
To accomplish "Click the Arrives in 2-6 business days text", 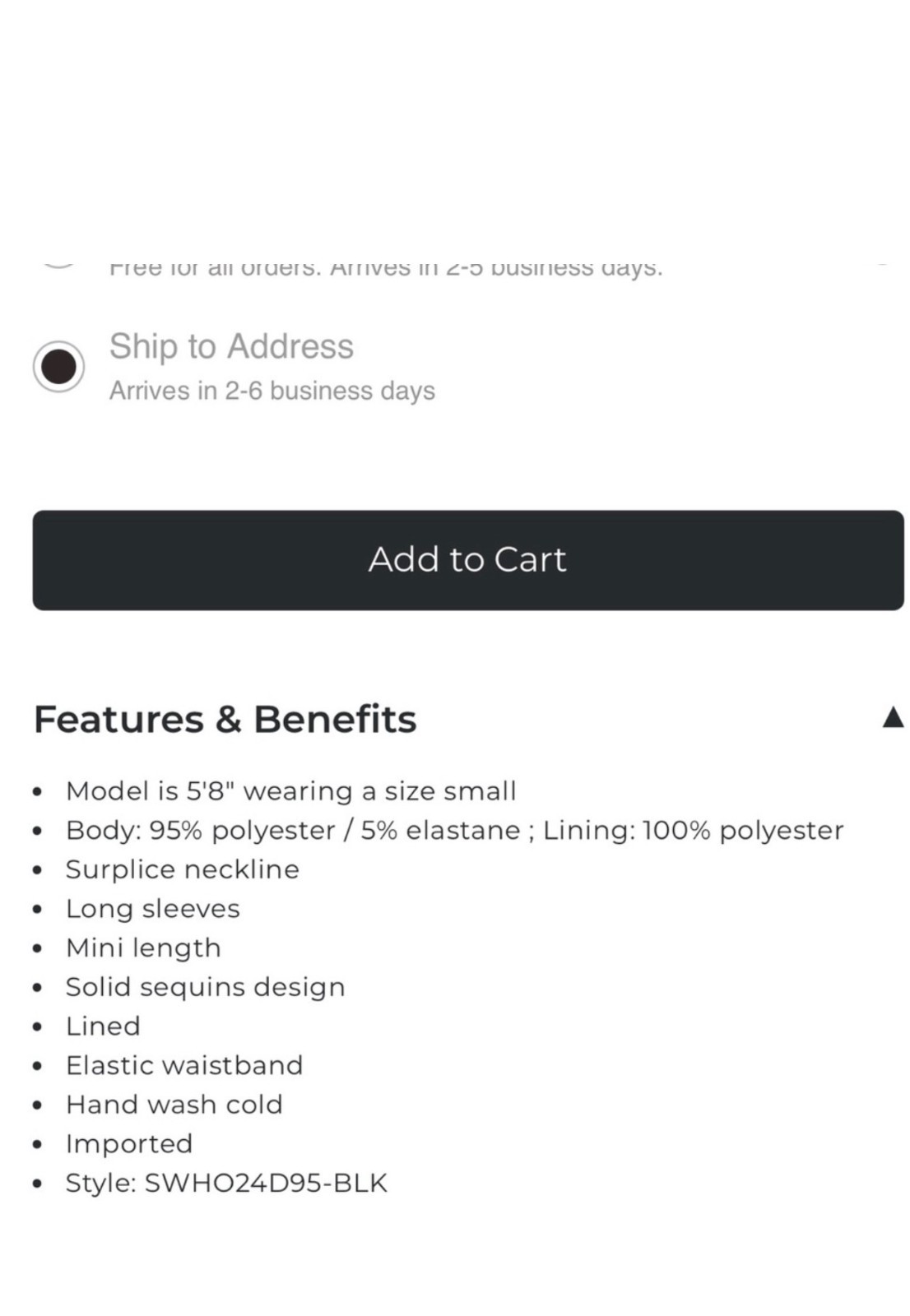I will point(272,391).
